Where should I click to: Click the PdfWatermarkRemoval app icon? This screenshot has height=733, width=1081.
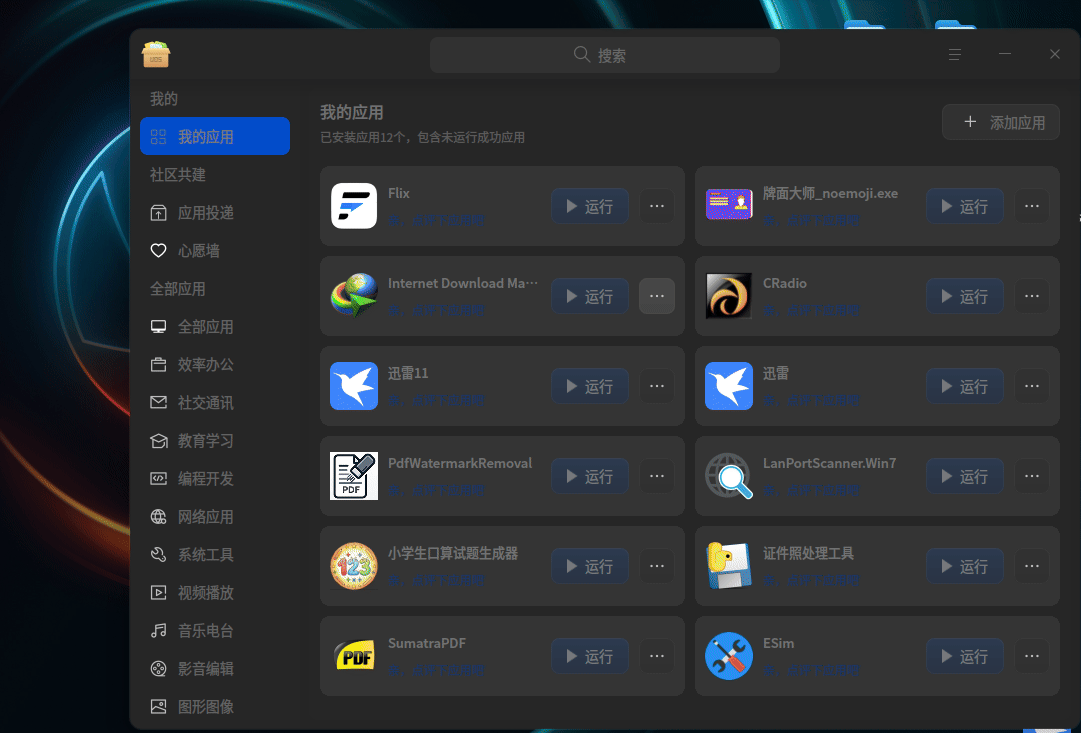click(x=354, y=476)
